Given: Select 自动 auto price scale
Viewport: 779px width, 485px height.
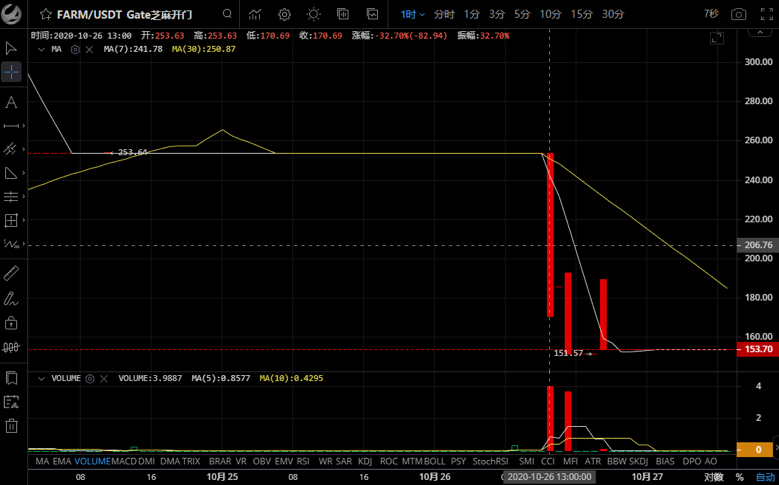Looking at the screenshot, I should pos(765,477).
